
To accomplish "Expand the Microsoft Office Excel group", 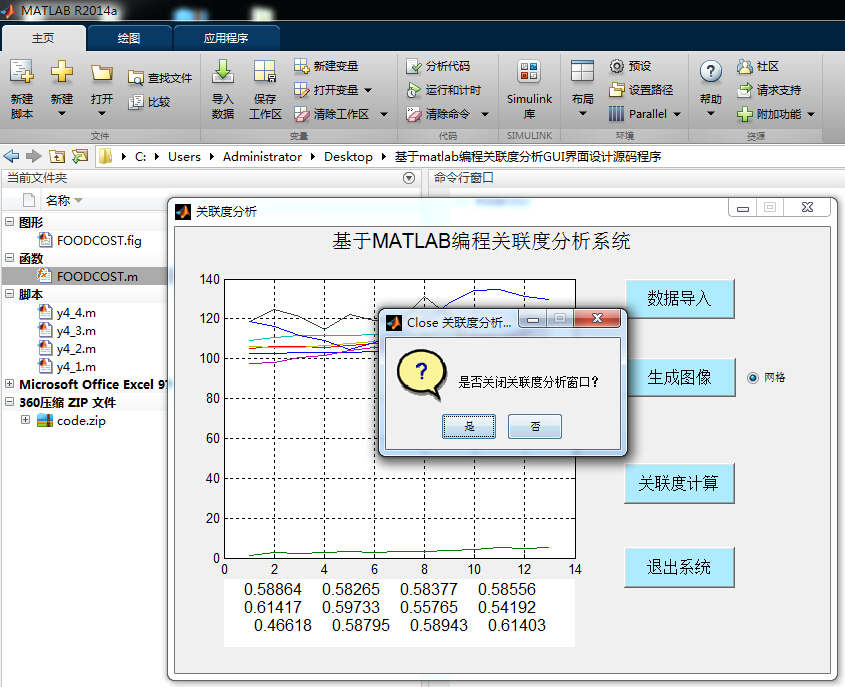I will pyautogui.click(x=9, y=384).
